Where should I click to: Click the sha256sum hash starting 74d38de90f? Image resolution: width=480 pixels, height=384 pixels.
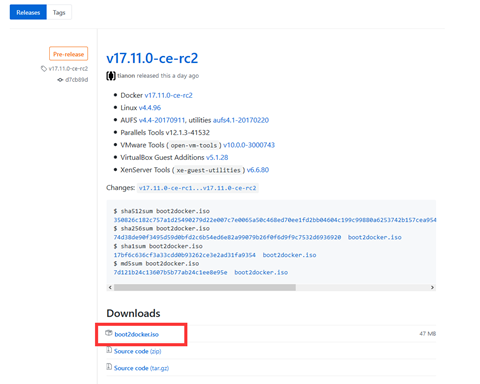(x=227, y=237)
